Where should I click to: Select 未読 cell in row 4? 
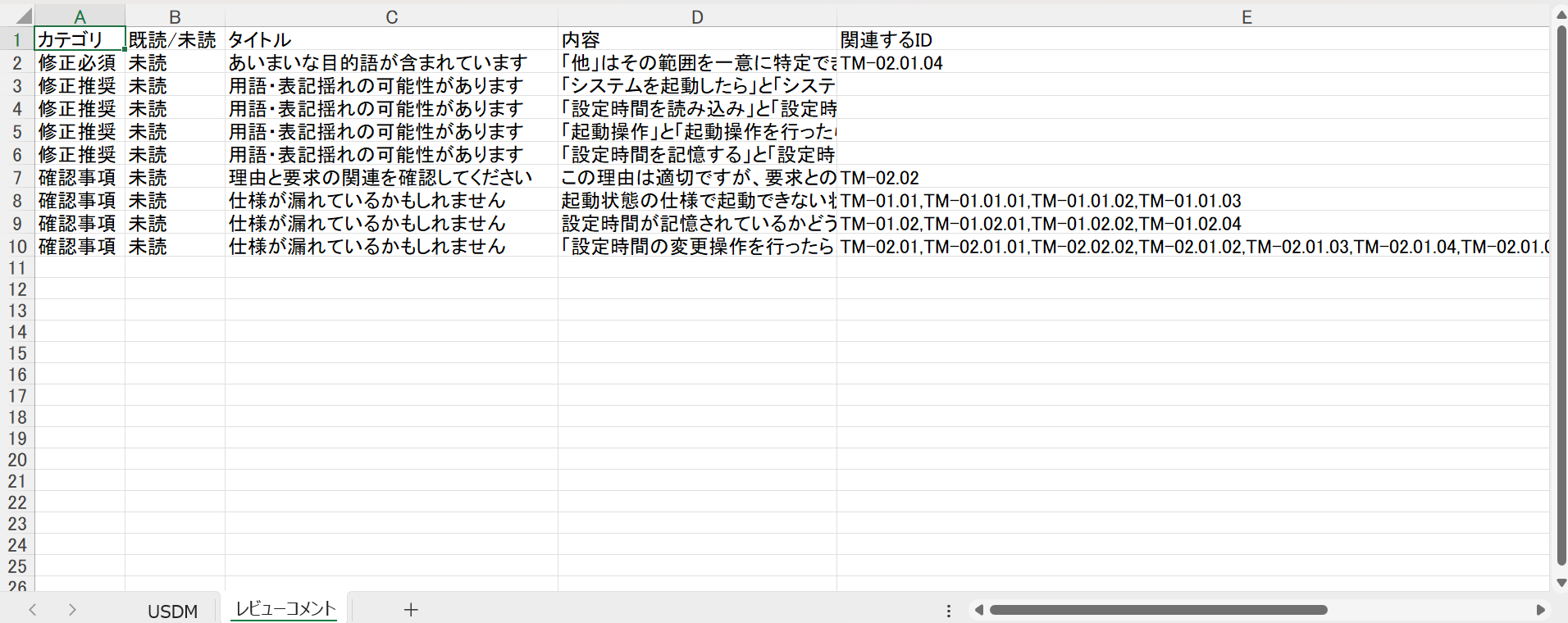coord(175,108)
